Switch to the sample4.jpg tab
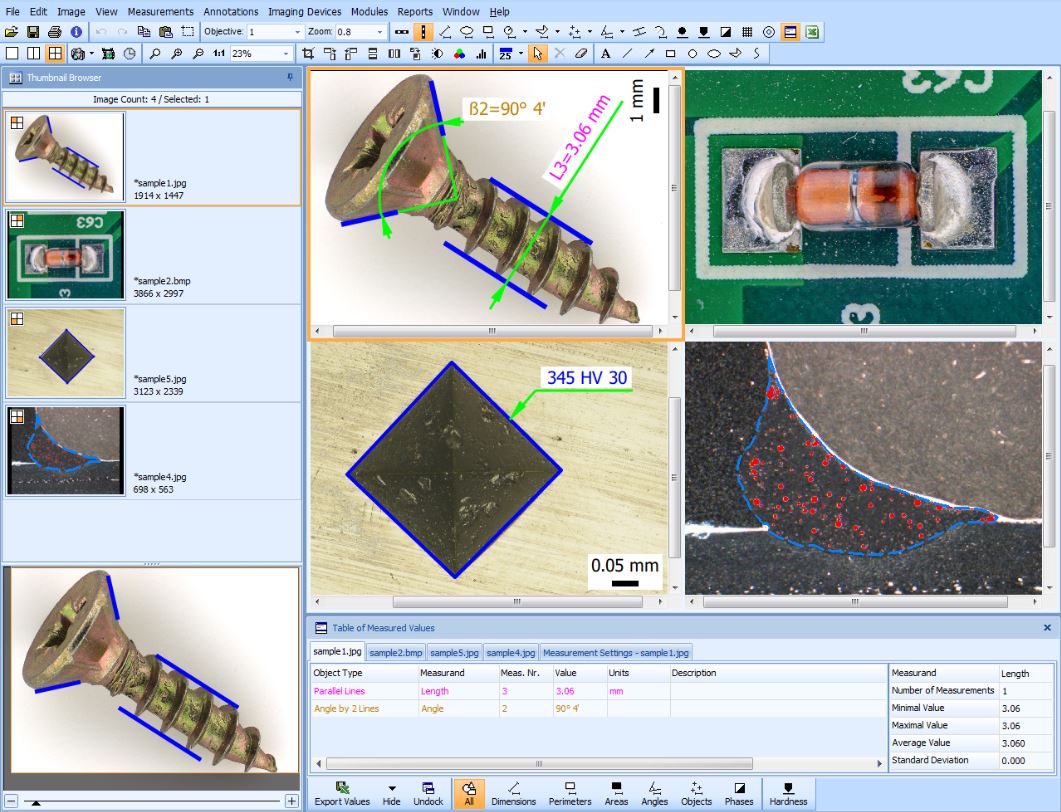 pos(510,652)
